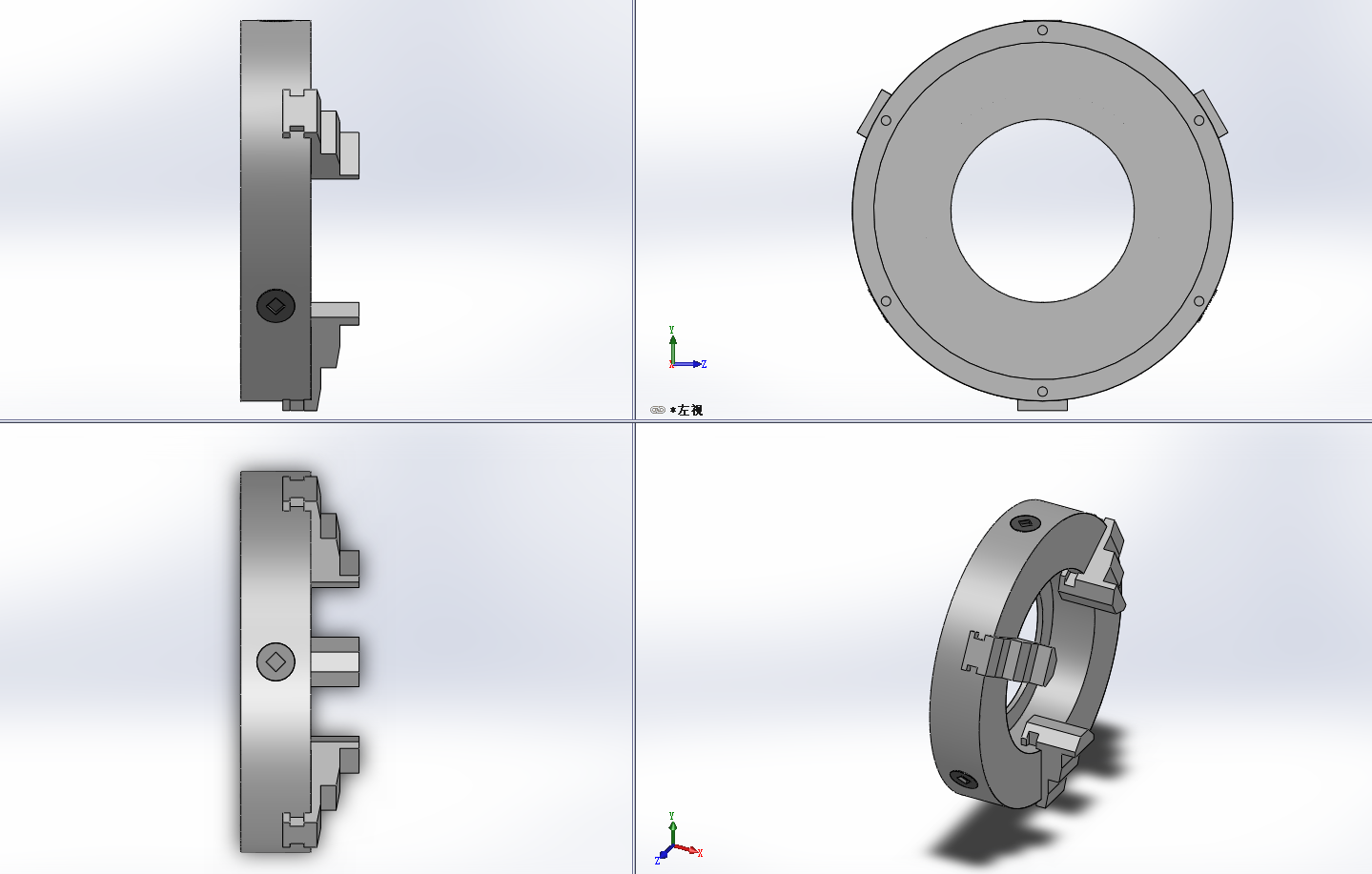1372x874 pixels.
Task: Click the view link chain icon beside *左视
Action: 658,410
